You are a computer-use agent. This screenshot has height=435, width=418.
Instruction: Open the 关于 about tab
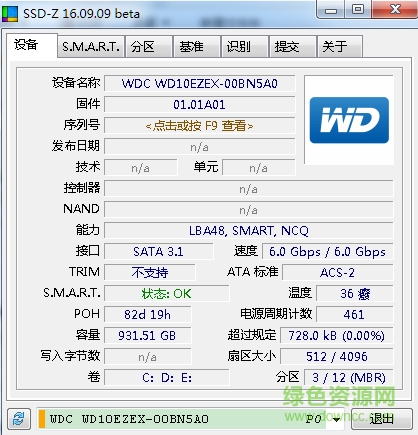click(340, 47)
